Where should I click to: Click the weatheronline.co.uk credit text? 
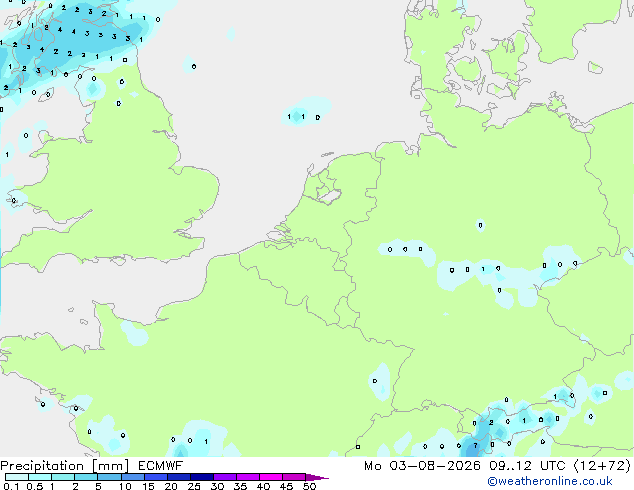pos(550,481)
